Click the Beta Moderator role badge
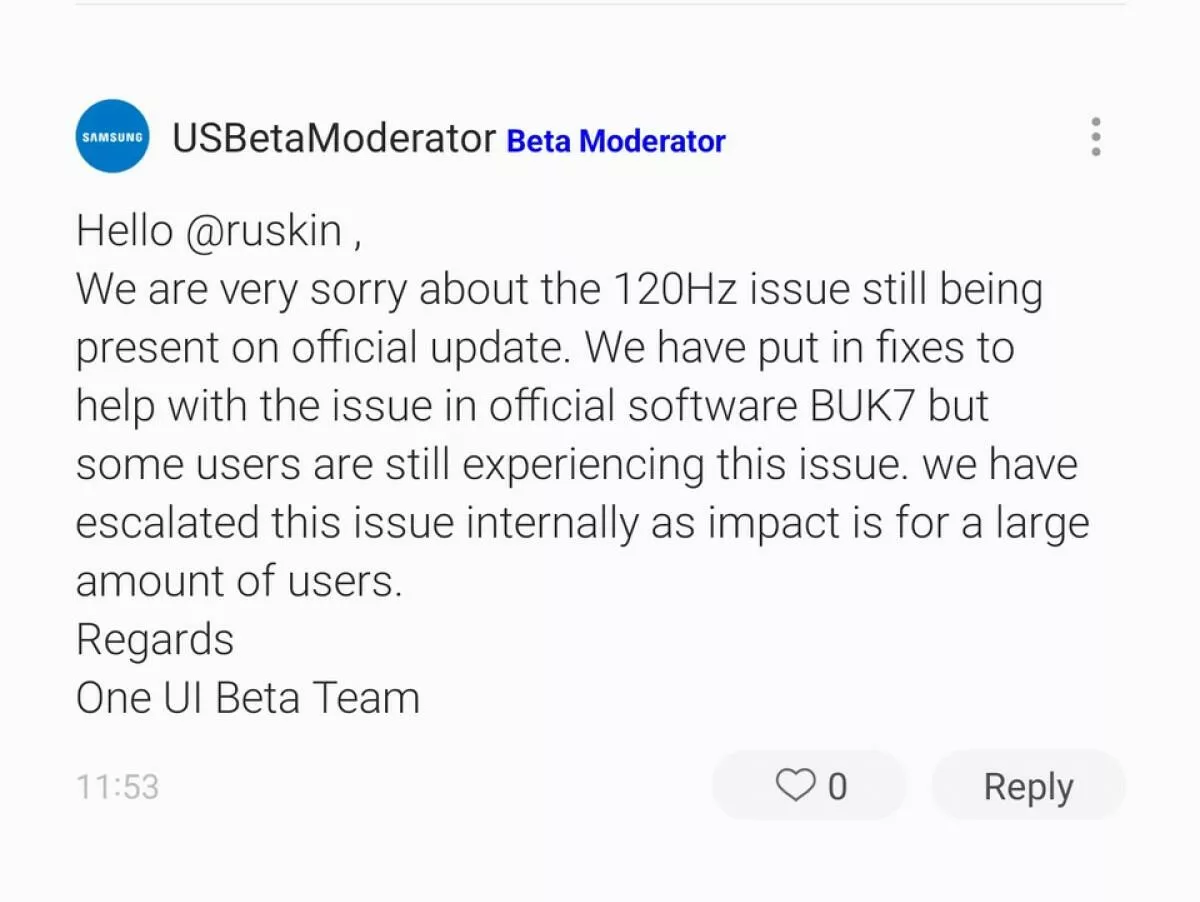This screenshot has height=902, width=1200. [616, 141]
